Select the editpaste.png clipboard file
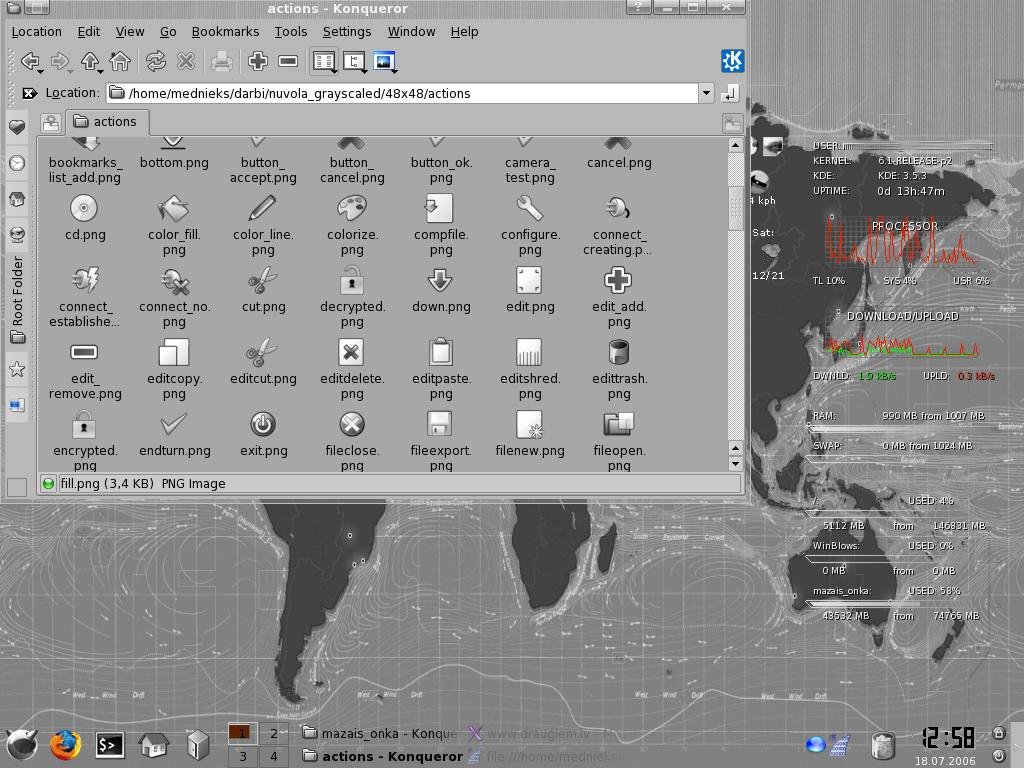Image resolution: width=1024 pixels, height=768 pixels. [441, 370]
